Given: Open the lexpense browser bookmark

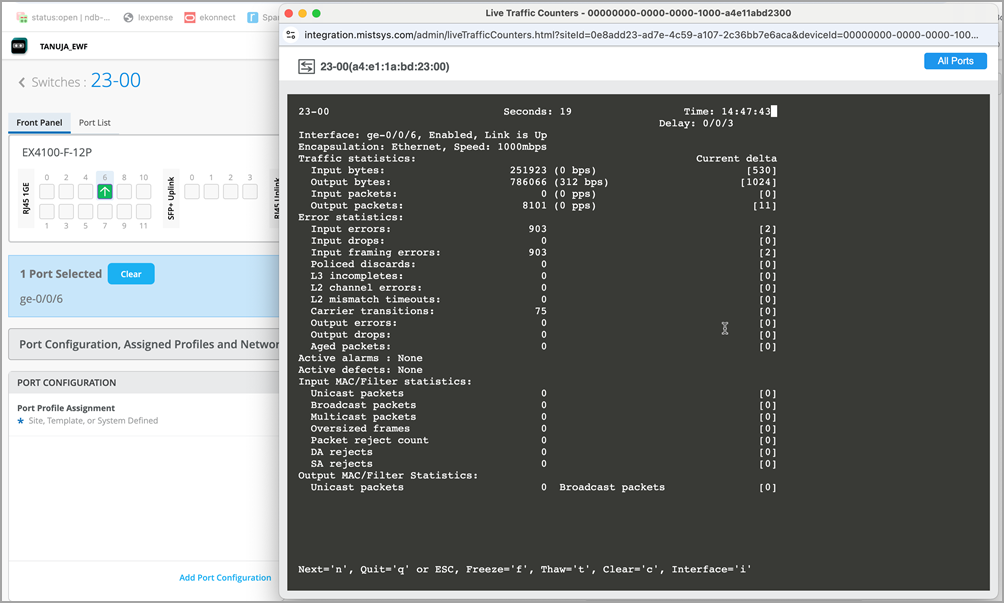Looking at the screenshot, I should (x=148, y=18).
